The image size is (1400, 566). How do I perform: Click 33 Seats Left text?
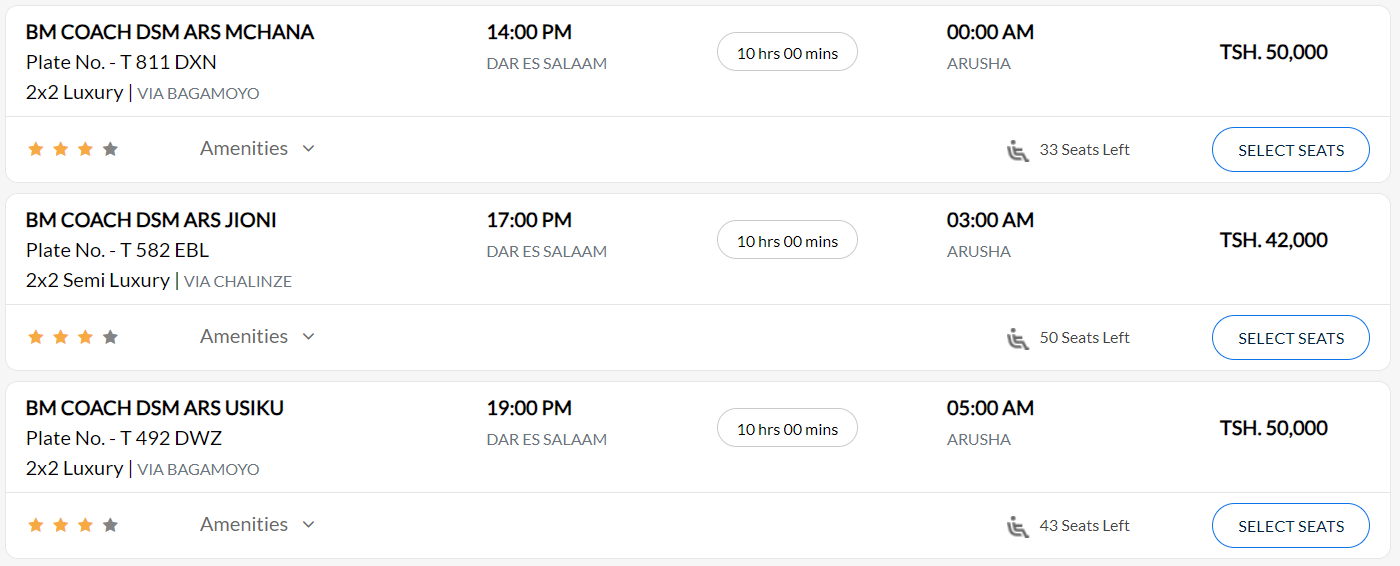pos(1085,150)
